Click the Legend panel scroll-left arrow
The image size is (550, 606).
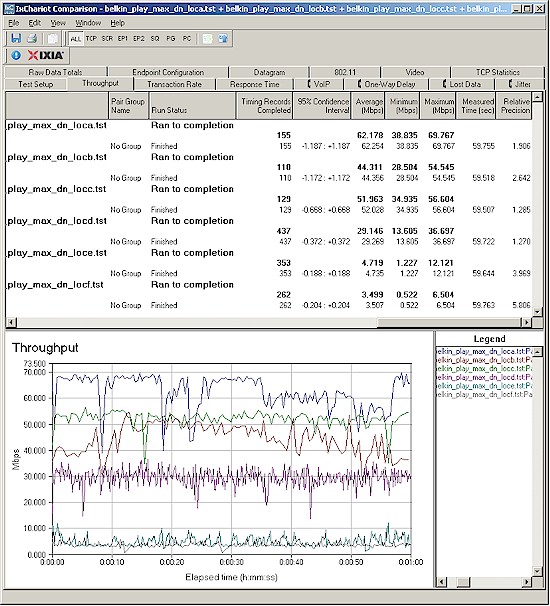point(441,581)
